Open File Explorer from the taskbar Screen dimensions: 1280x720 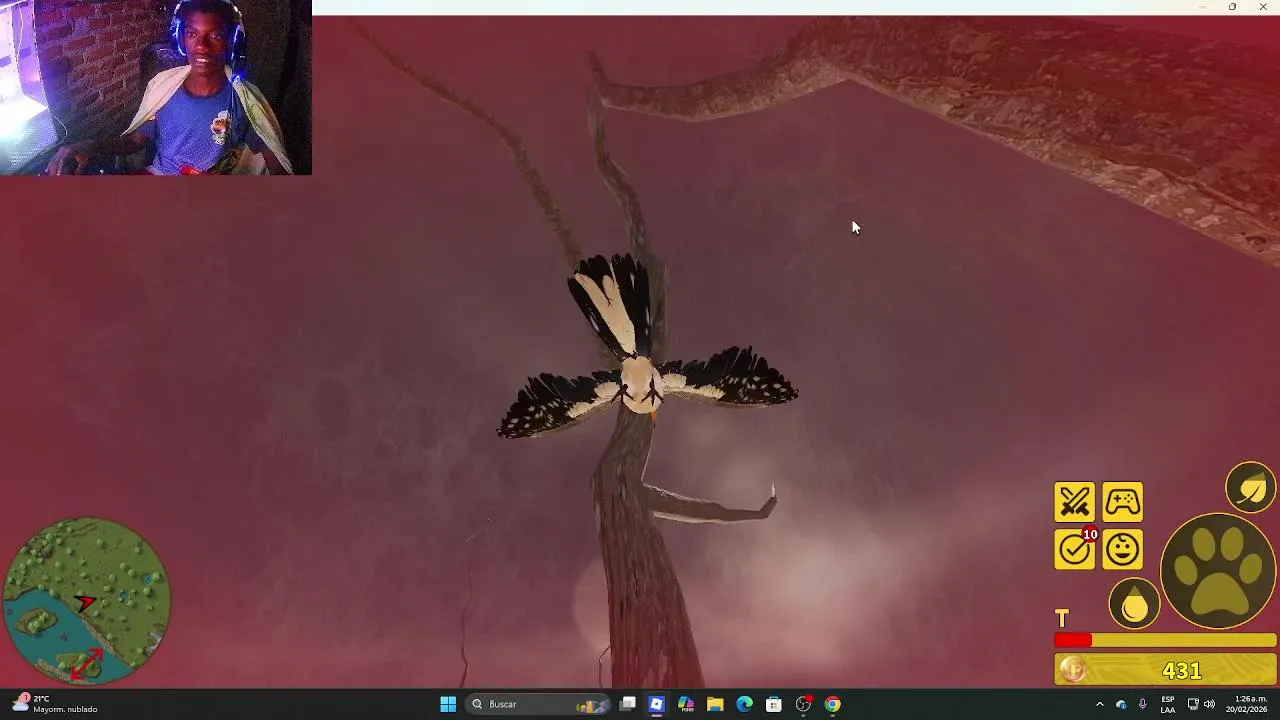tap(715, 704)
